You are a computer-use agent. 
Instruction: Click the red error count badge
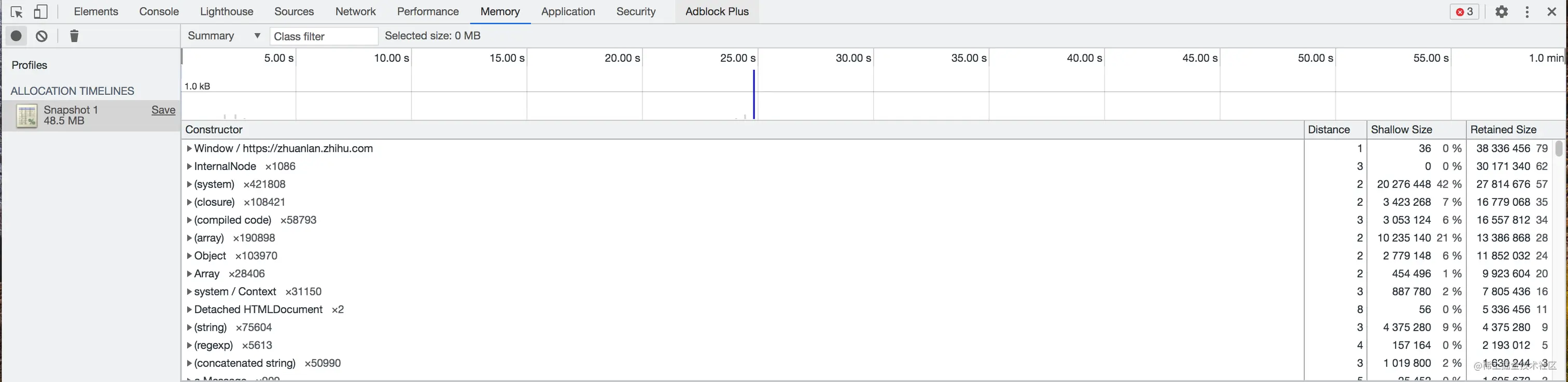[1464, 12]
